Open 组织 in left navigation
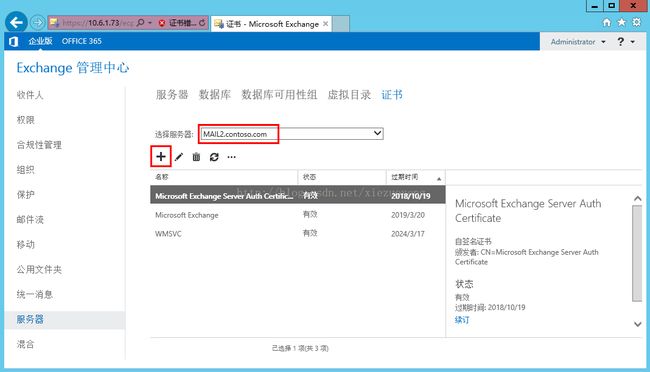This screenshot has height=372, width=650. 25,170
